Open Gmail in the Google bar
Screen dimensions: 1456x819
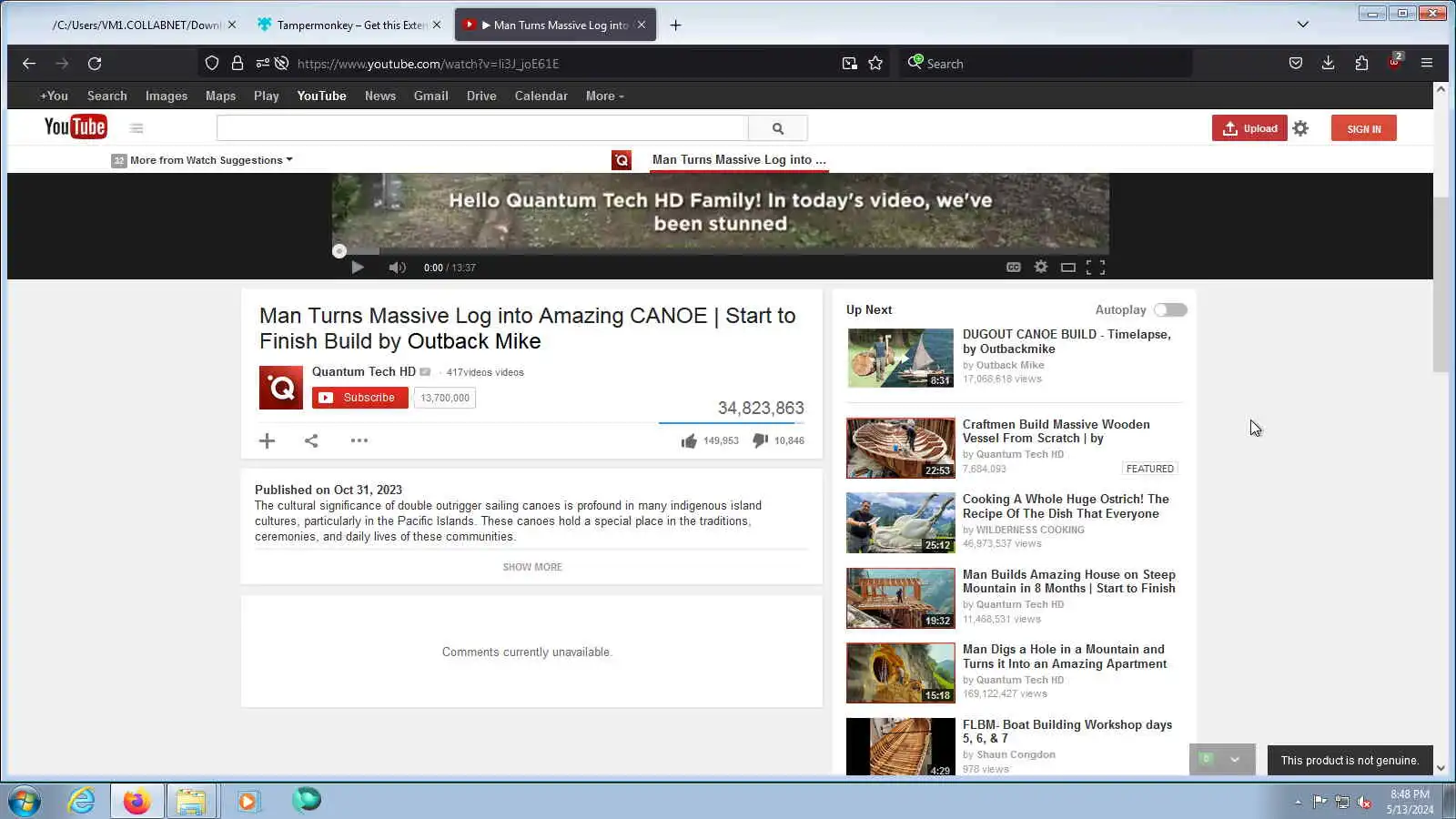tap(431, 96)
